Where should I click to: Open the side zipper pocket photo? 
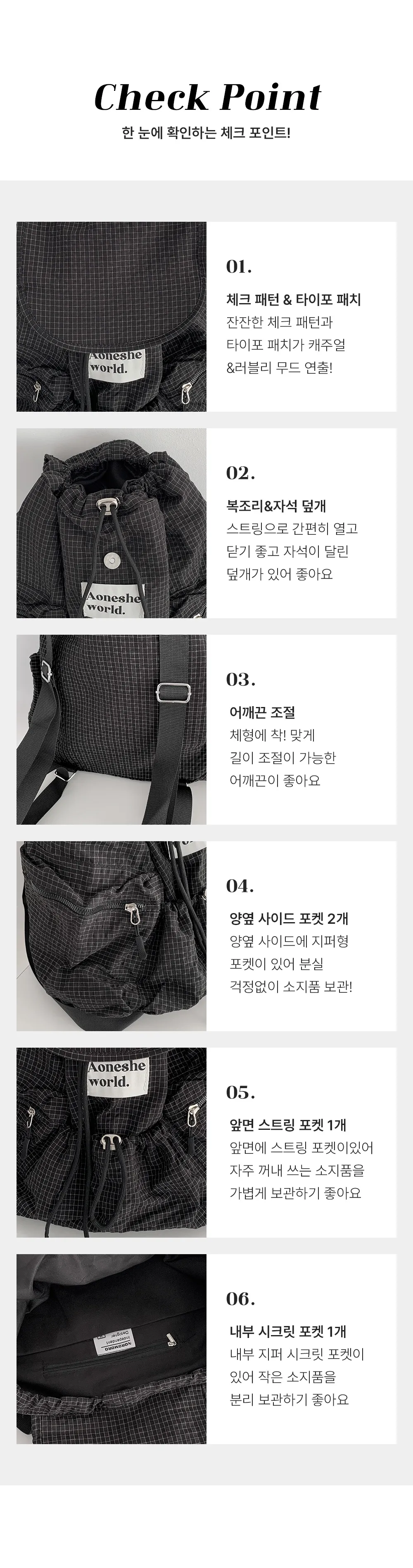[112, 936]
